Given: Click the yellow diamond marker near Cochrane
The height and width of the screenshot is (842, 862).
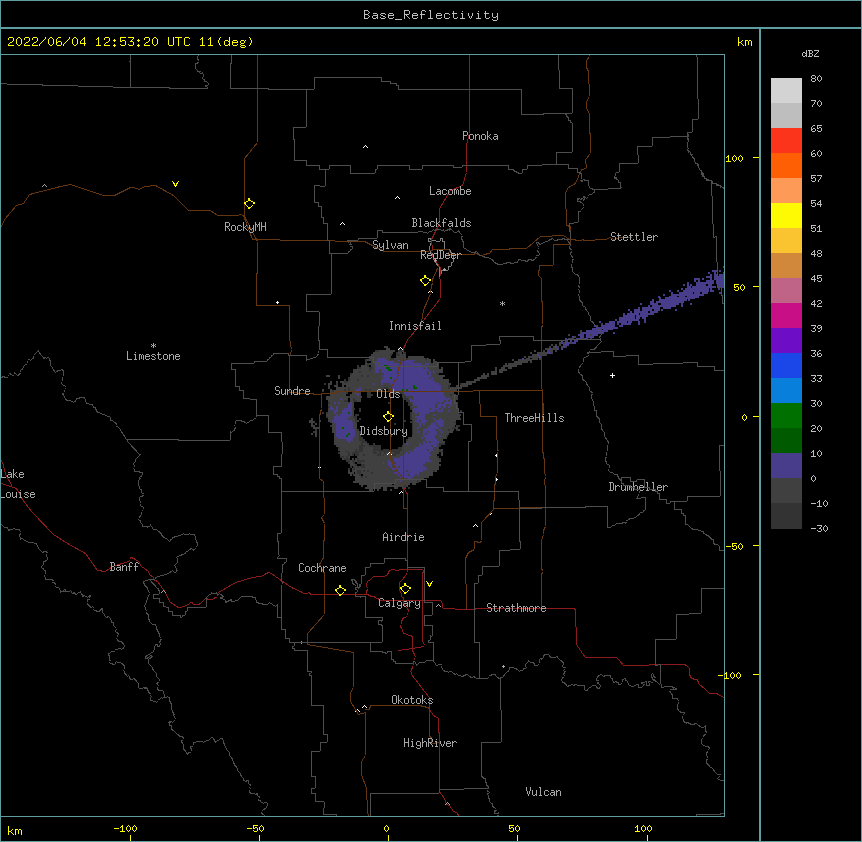Looking at the screenshot, I should 340,590.
